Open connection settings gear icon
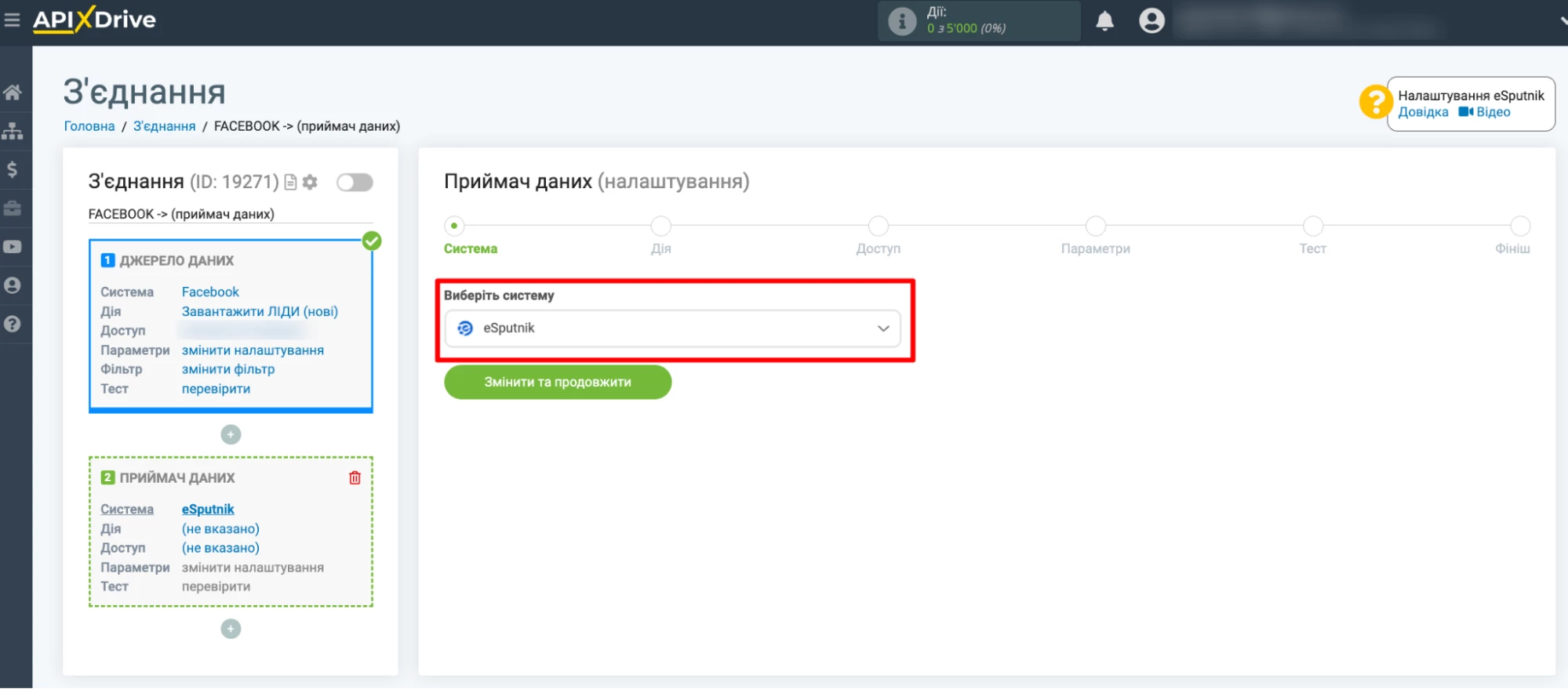 pos(310,182)
